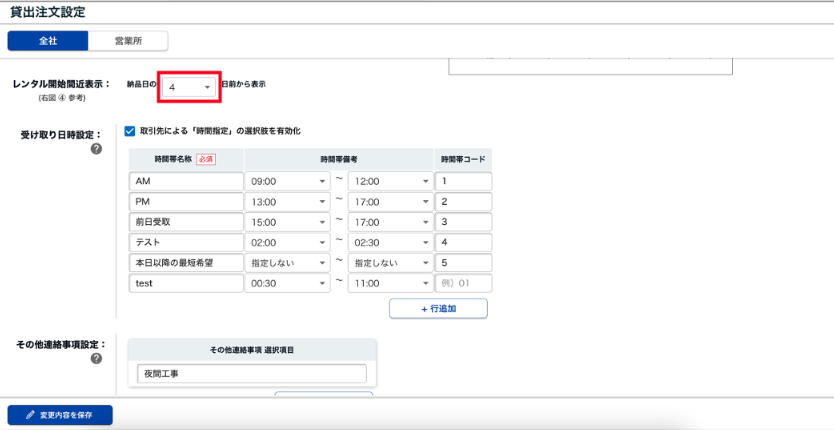Click help icon under 受け取り日時設定

point(97,149)
